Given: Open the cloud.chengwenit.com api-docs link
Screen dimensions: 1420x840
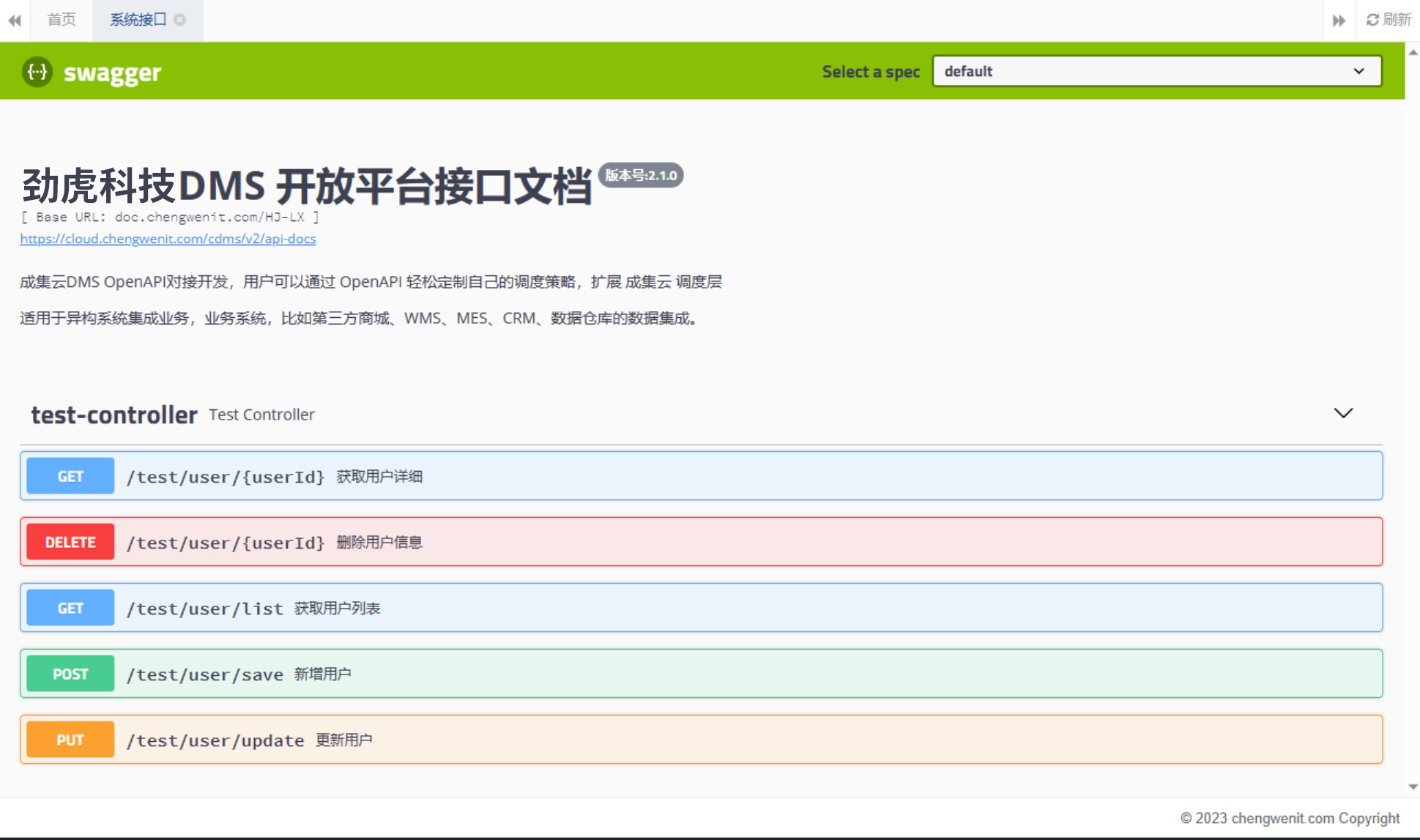Looking at the screenshot, I should (x=168, y=239).
